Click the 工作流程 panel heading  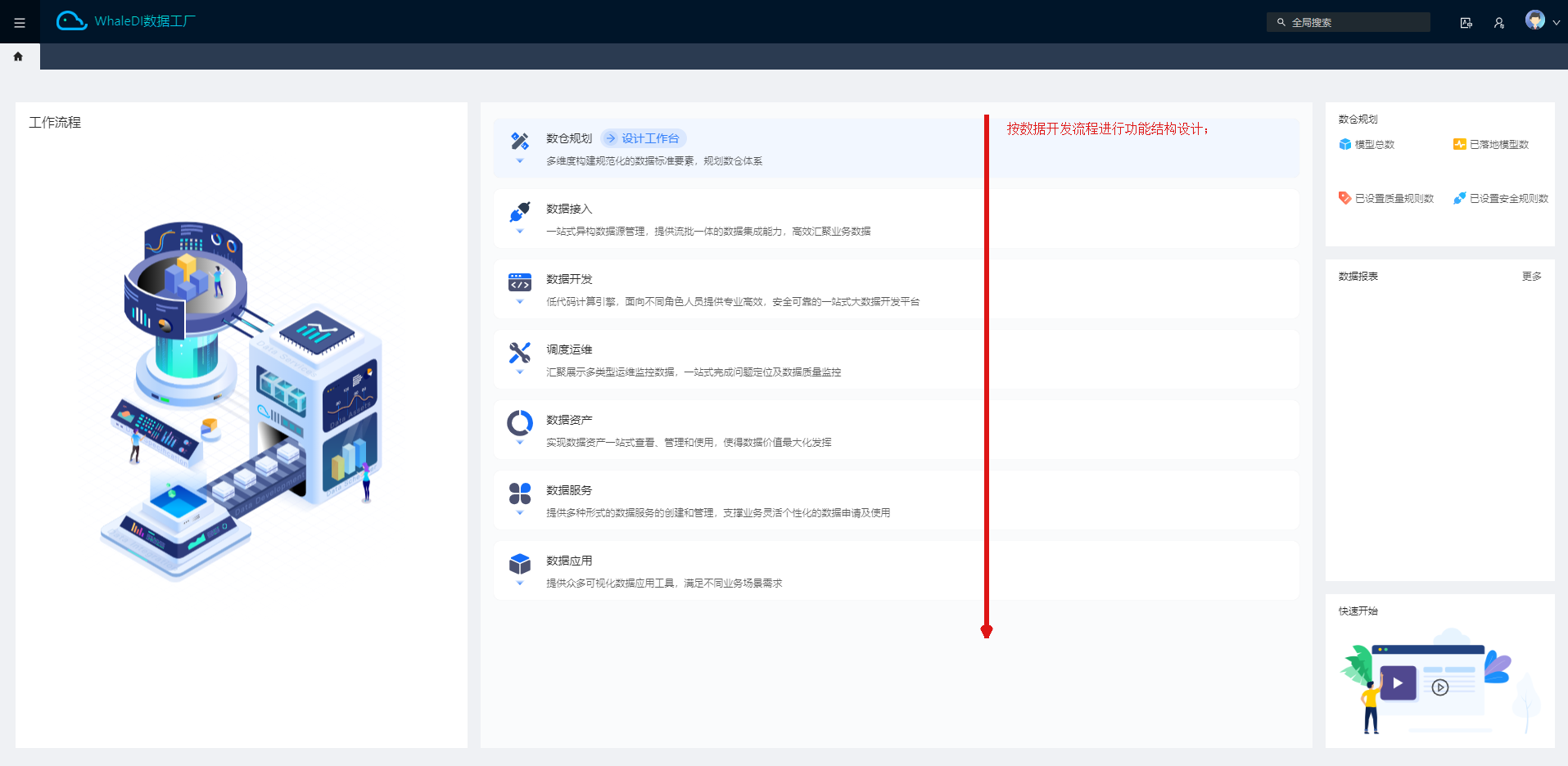coord(55,123)
